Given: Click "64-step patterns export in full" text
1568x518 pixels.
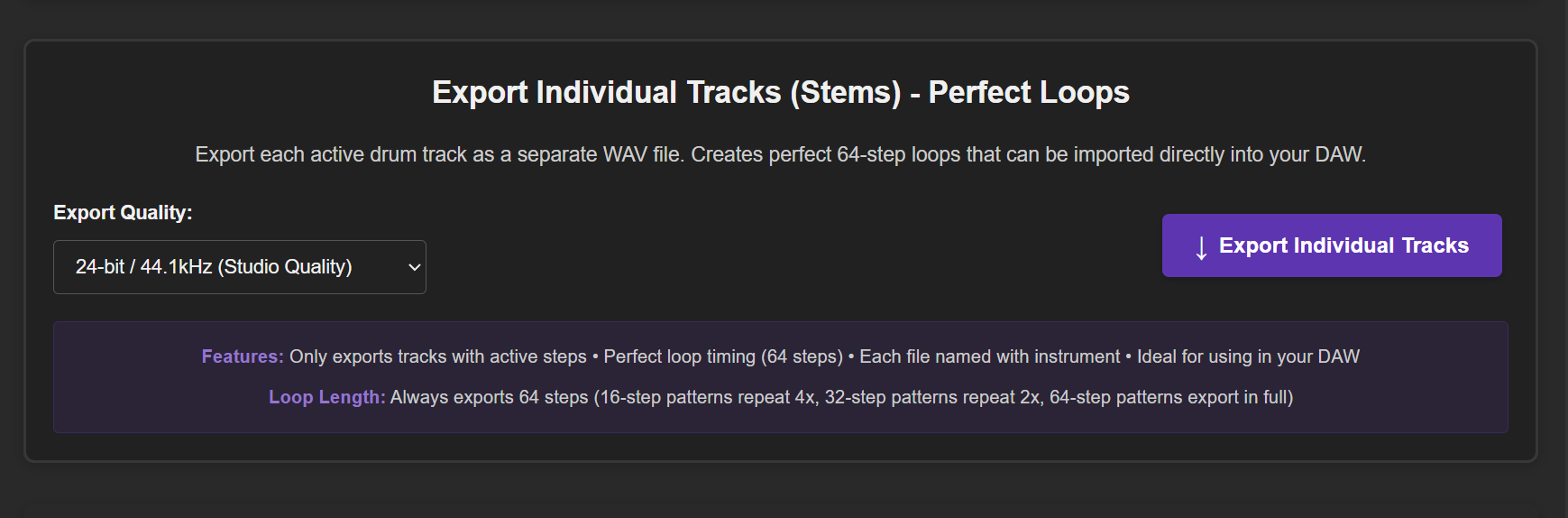Looking at the screenshot, I should (1168, 397).
